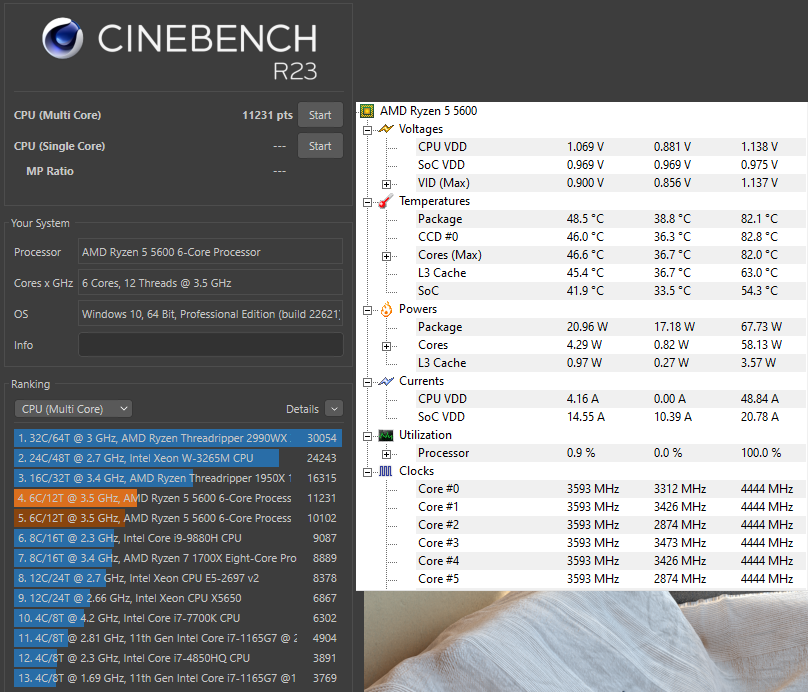Select ranking entry Intel Xeon W-3265M
The image size is (808, 692).
(178, 458)
